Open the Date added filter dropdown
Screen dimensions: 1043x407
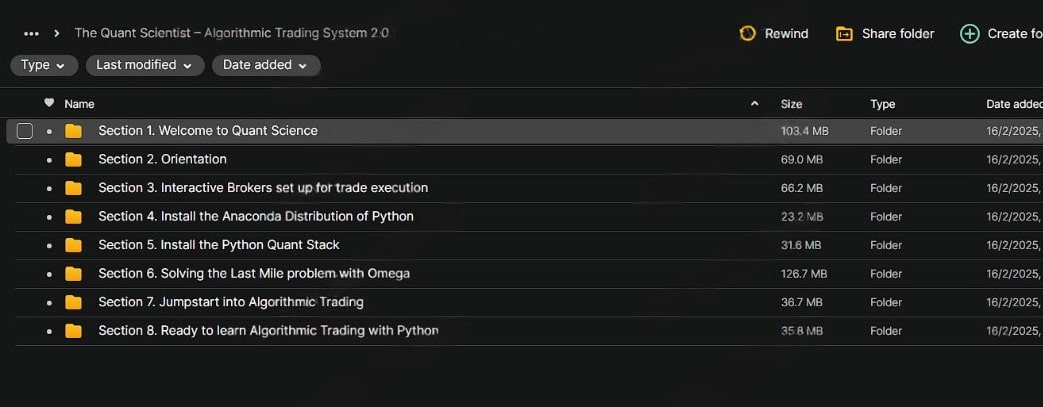(x=265, y=65)
